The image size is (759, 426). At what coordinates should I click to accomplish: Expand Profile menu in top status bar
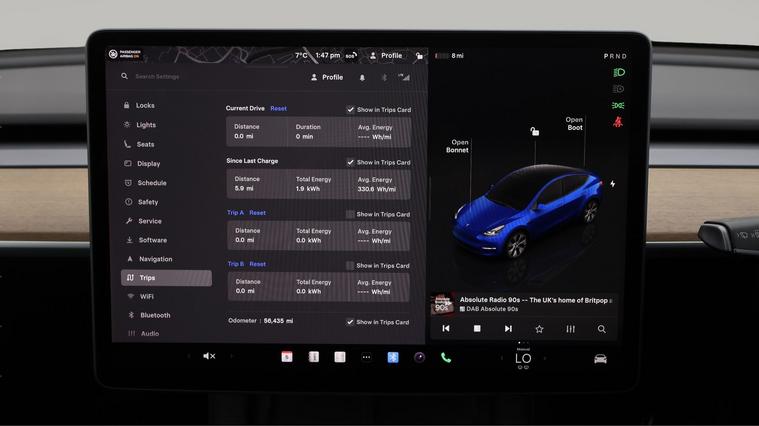click(385, 56)
